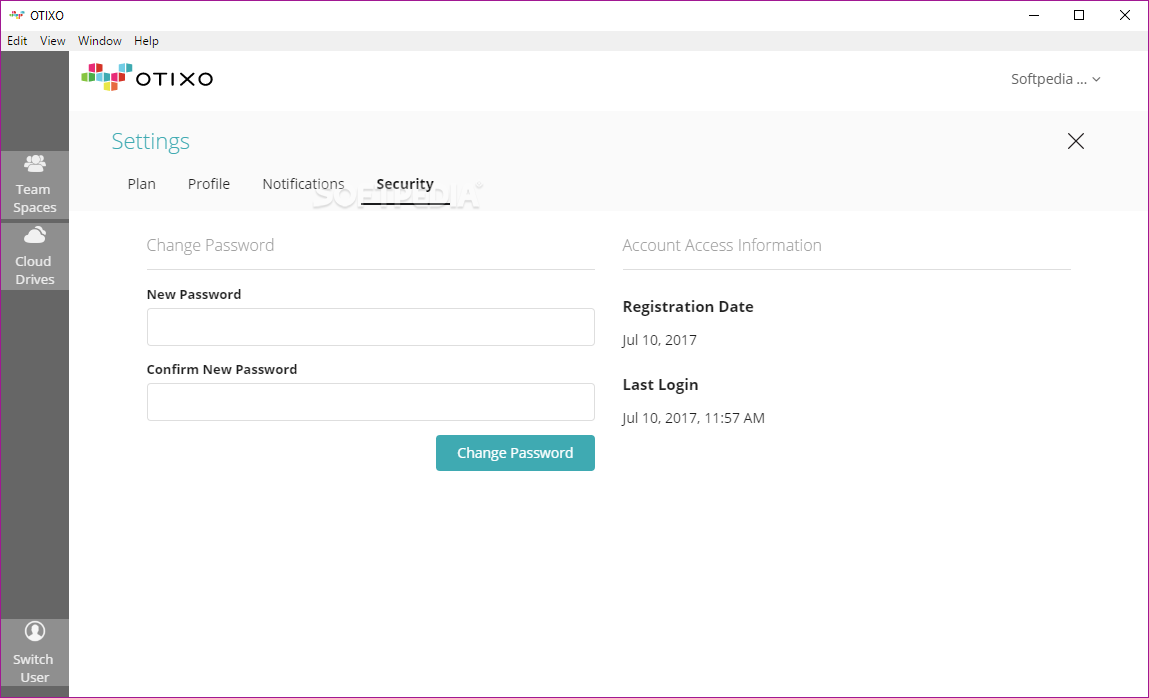Open Cloud Drives in the sidebar

click(34, 256)
